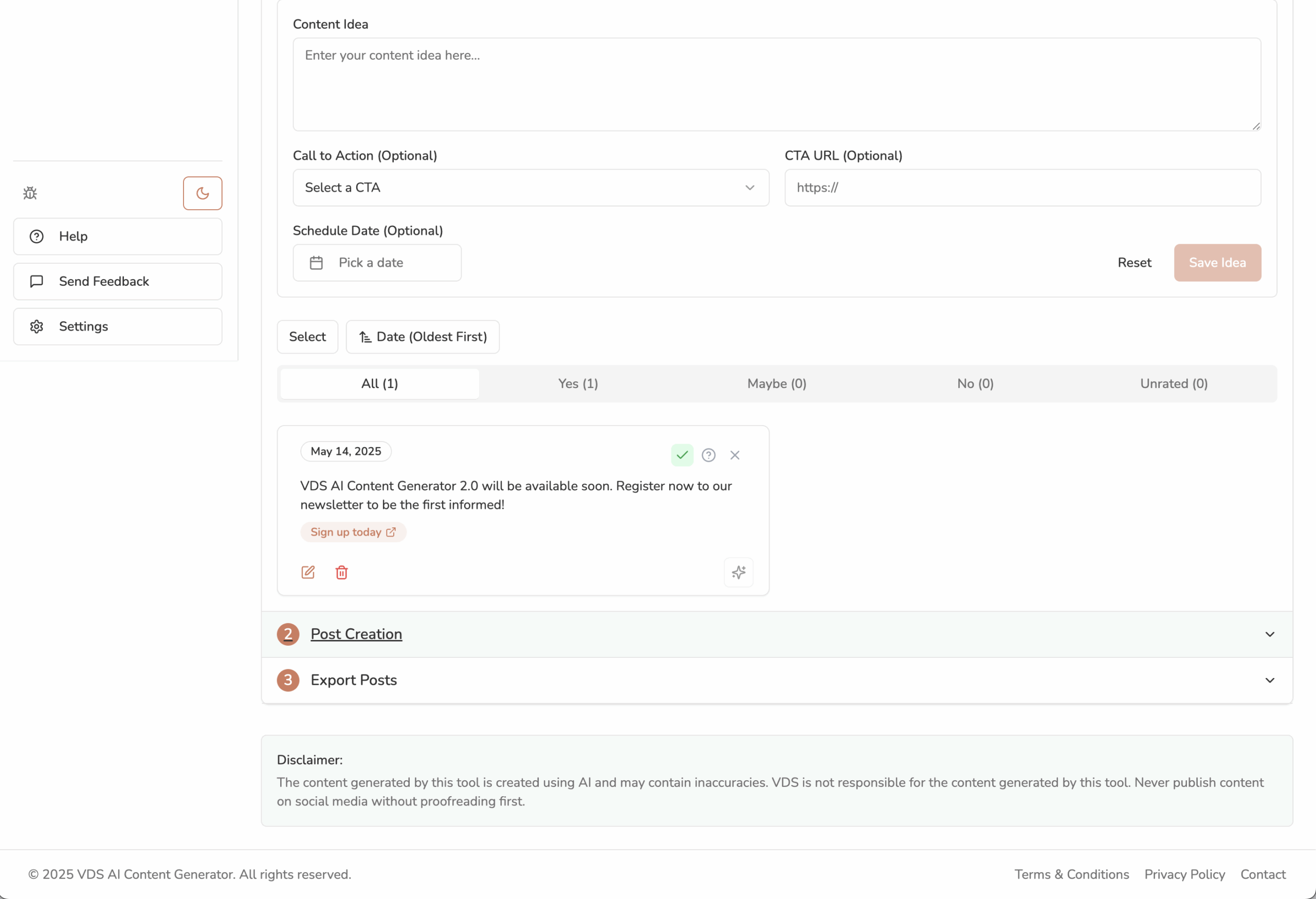
Task: Open Terms & Conditions link
Action: point(1071,874)
